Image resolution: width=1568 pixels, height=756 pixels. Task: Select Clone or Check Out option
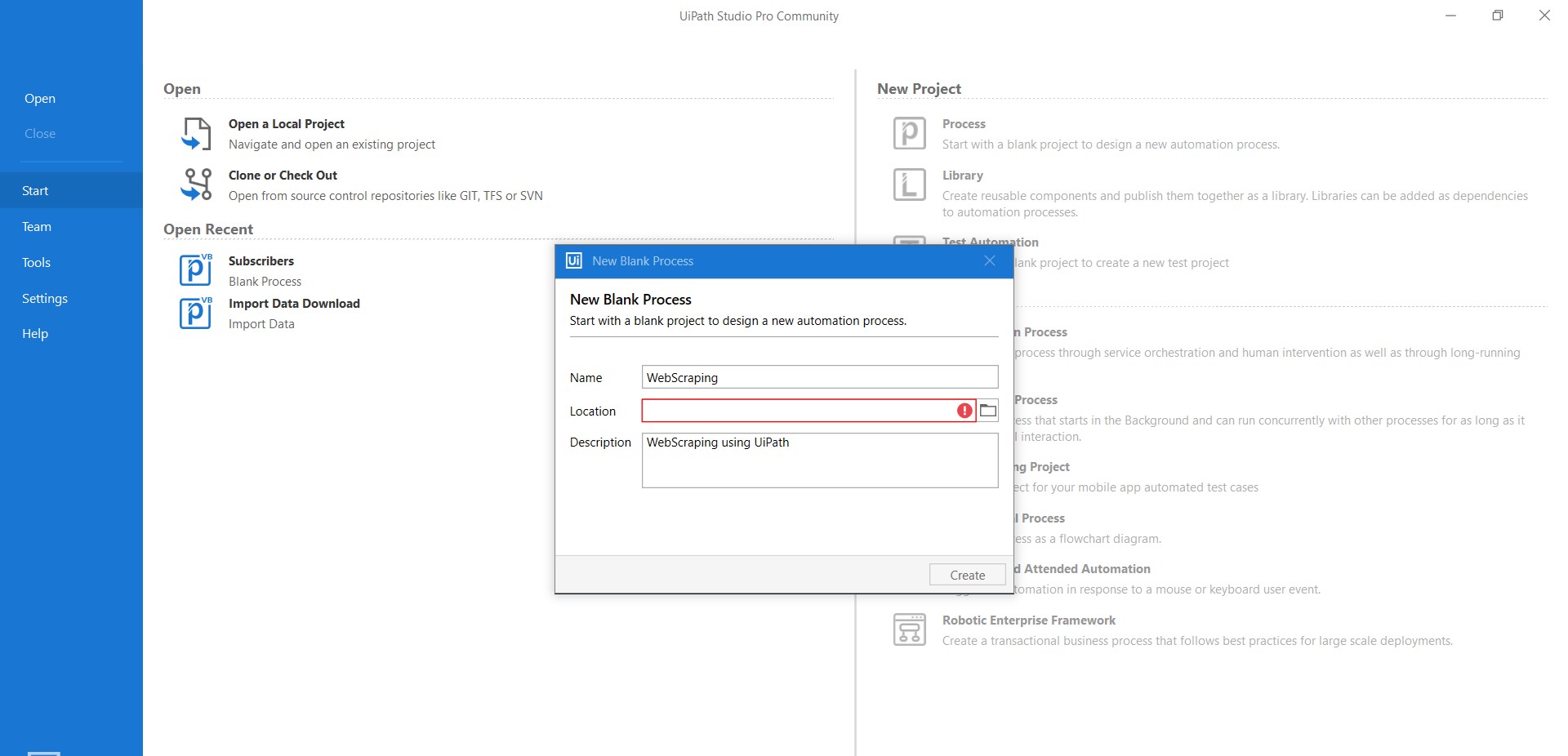point(283,176)
